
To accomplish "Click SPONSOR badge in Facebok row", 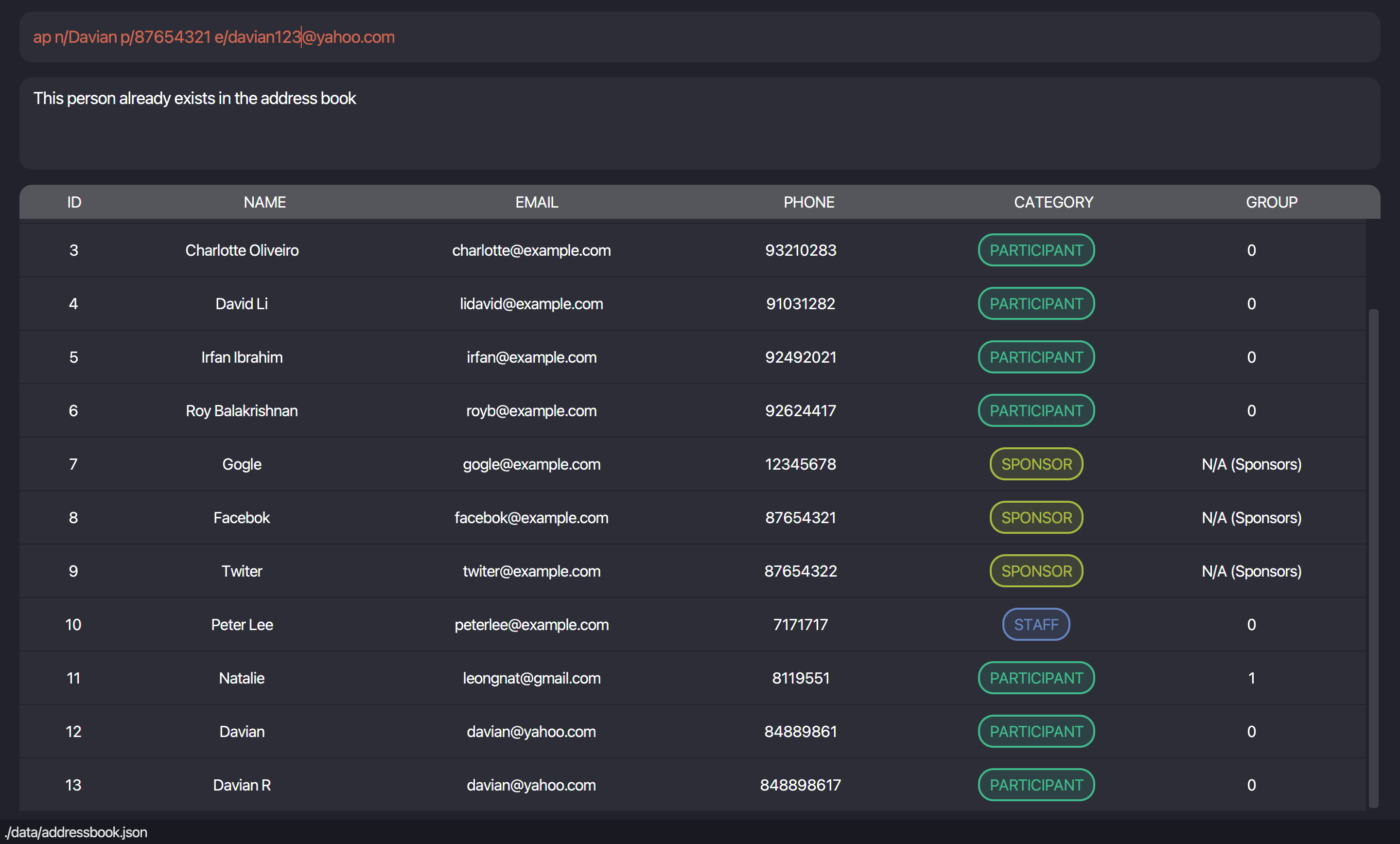I will coord(1036,517).
